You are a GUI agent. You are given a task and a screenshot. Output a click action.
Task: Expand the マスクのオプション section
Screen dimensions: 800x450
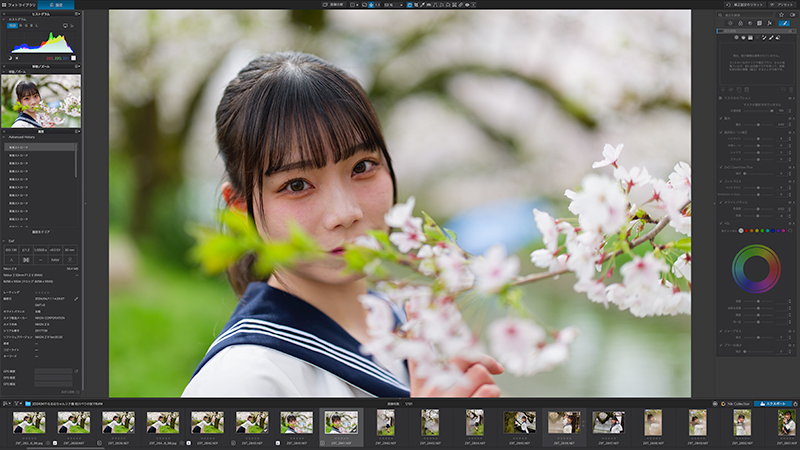click(x=720, y=98)
